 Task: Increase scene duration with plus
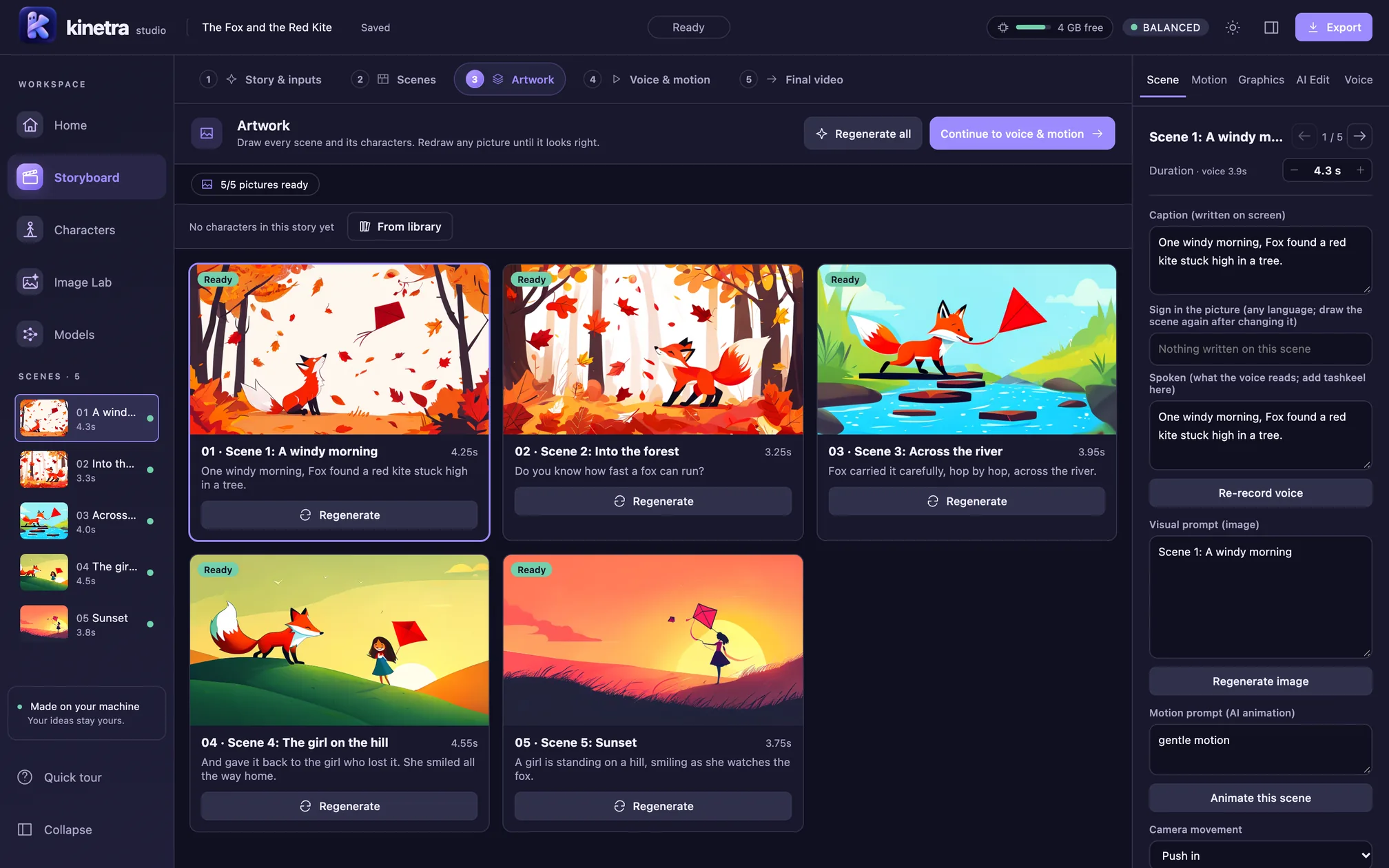1360,170
